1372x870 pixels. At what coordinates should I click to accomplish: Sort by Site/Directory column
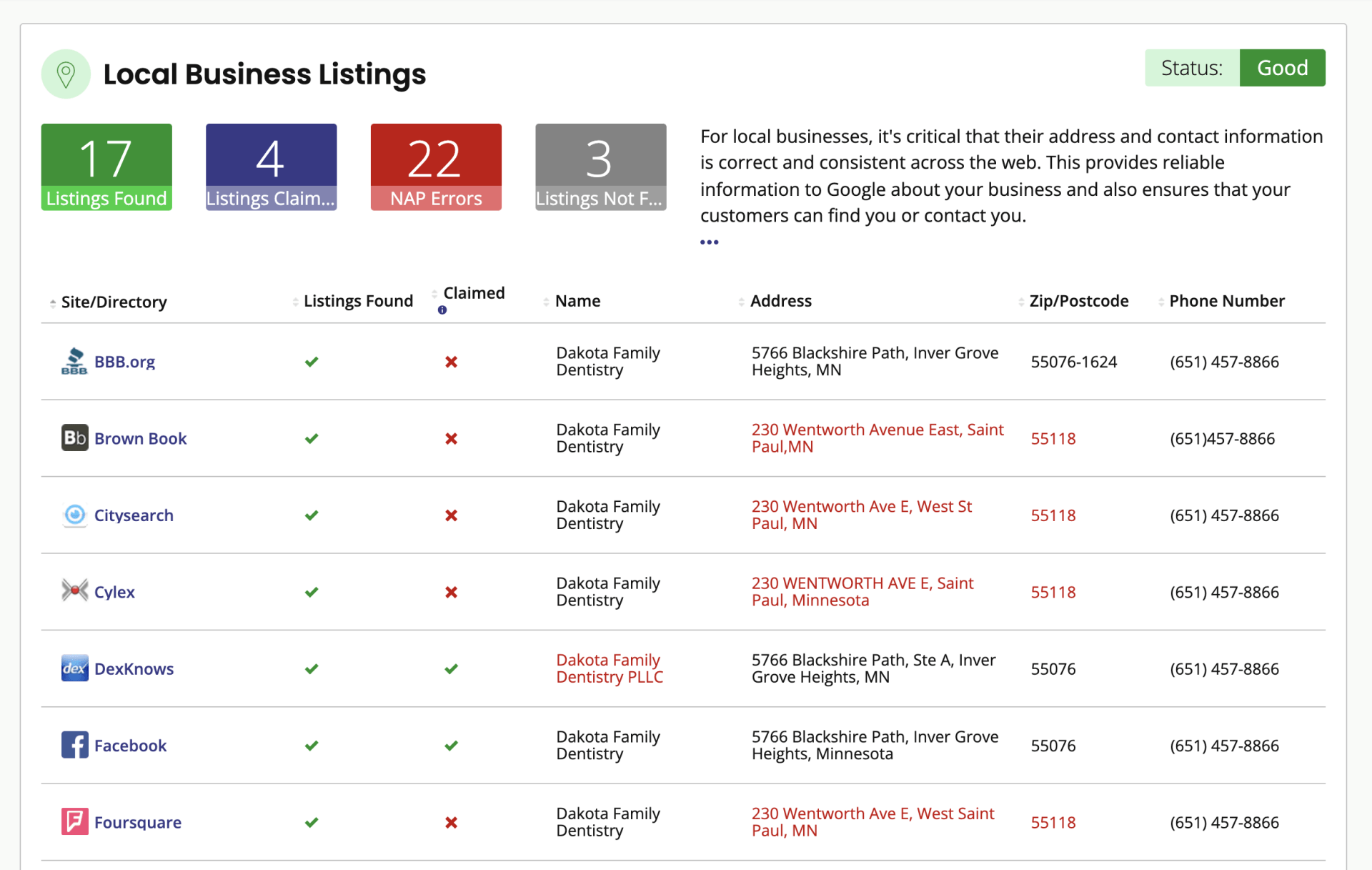pos(114,302)
